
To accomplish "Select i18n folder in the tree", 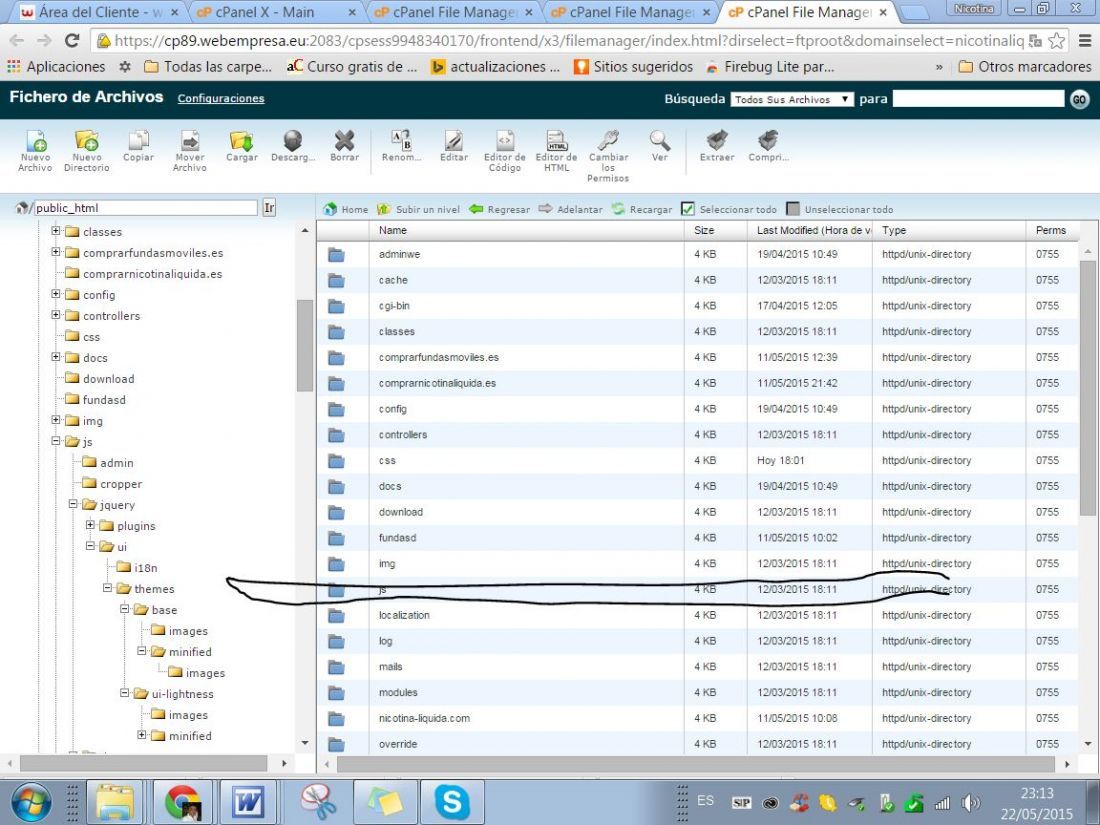I will click(146, 568).
